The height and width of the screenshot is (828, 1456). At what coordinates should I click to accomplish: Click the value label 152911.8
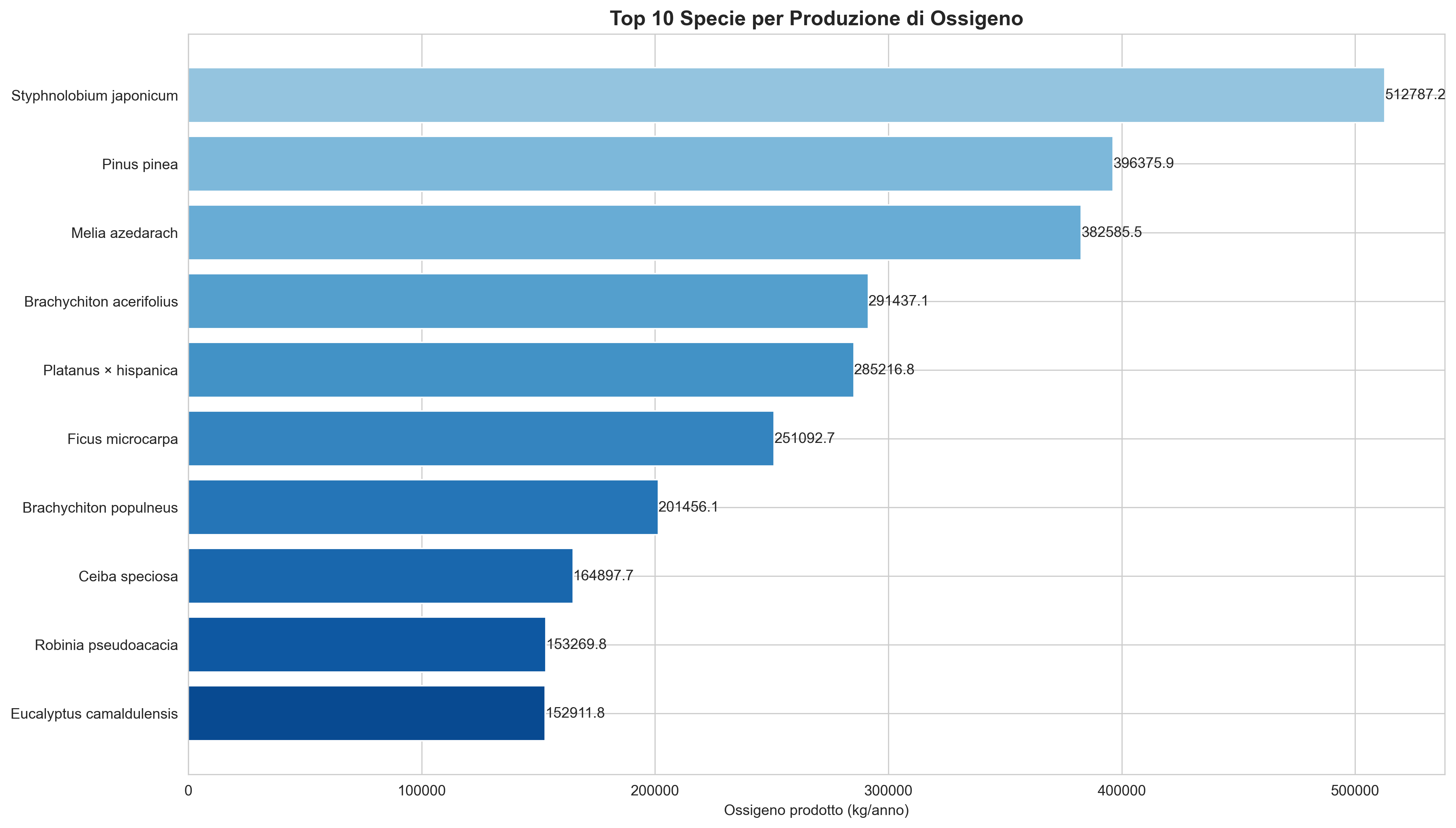[x=575, y=713]
